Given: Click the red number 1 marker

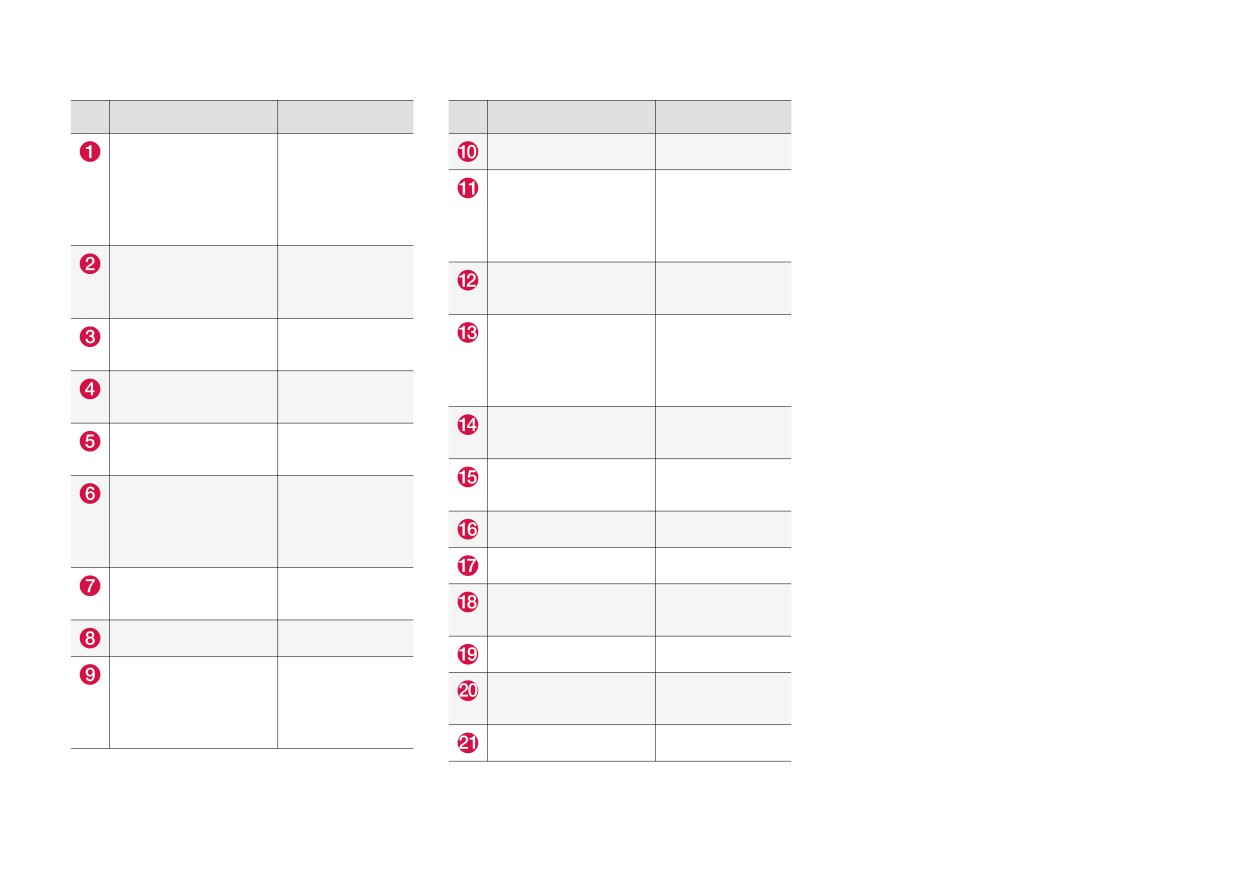Looking at the screenshot, I should pyautogui.click(x=90, y=152).
